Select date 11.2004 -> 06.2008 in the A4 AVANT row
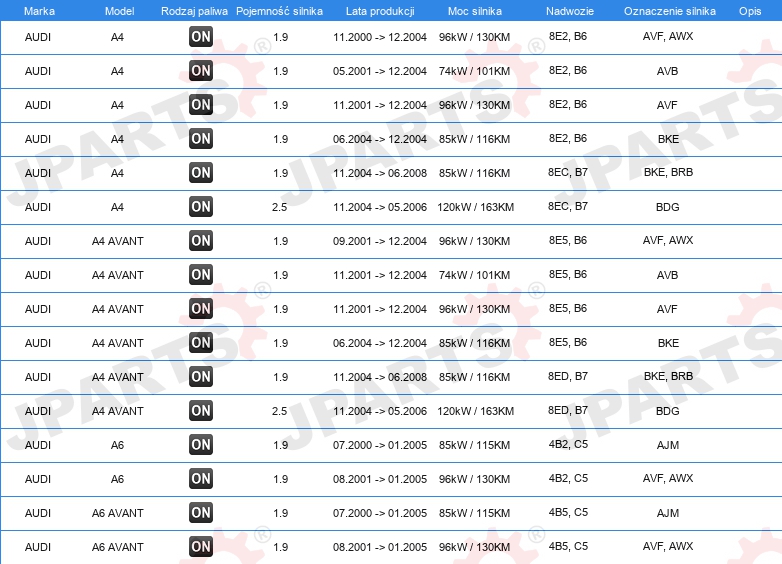This screenshot has width=782, height=564. click(380, 377)
